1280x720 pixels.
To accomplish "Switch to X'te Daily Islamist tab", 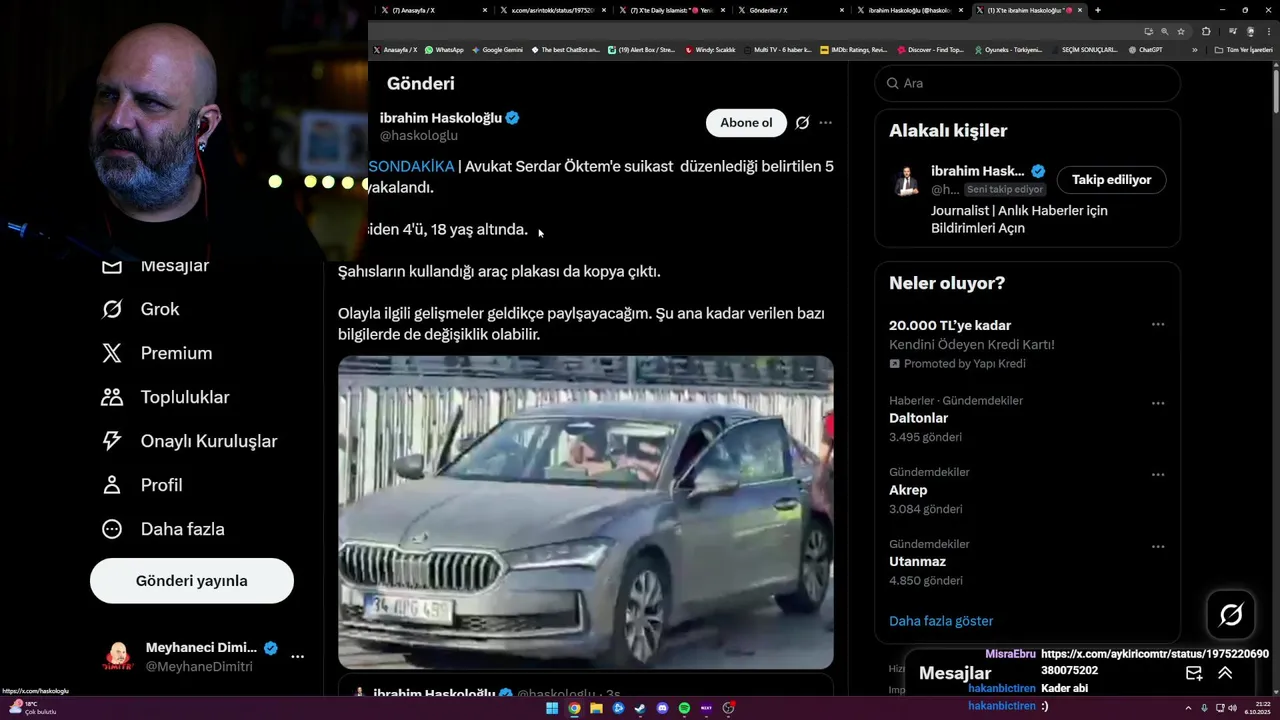I will [x=670, y=10].
